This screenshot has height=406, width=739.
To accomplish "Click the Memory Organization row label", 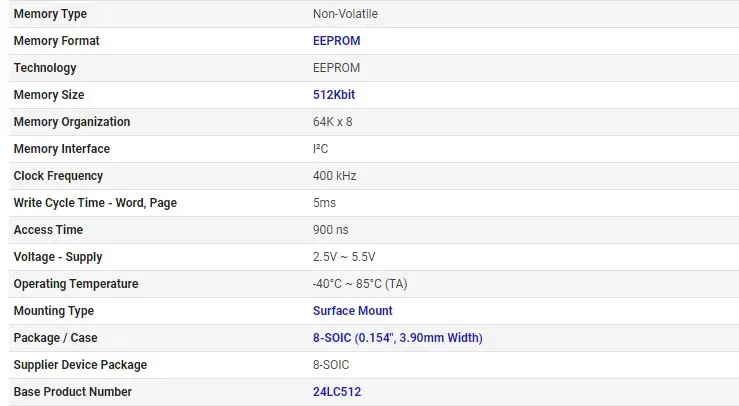I will (72, 122).
